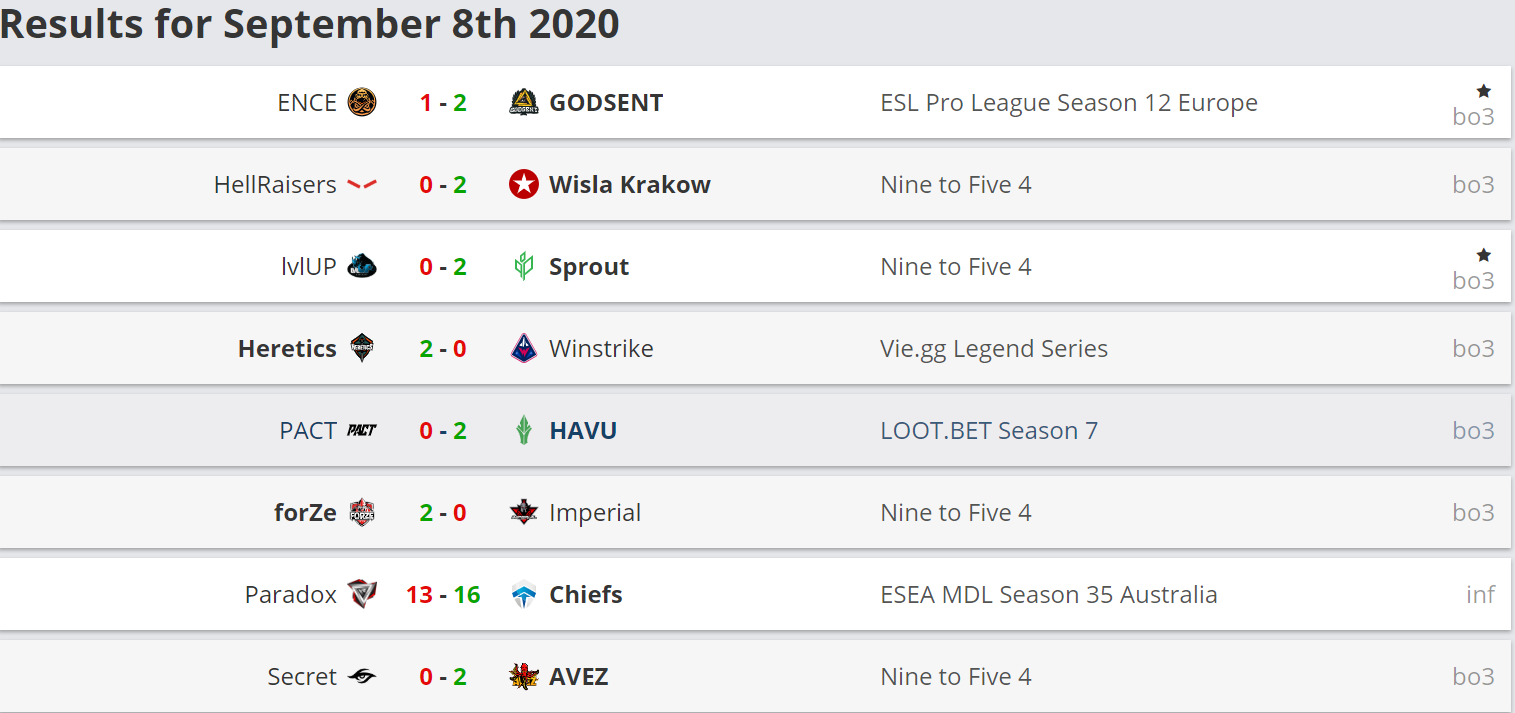Image resolution: width=1515 pixels, height=713 pixels.
Task: Click the ENCE team logo
Action: pos(362,103)
